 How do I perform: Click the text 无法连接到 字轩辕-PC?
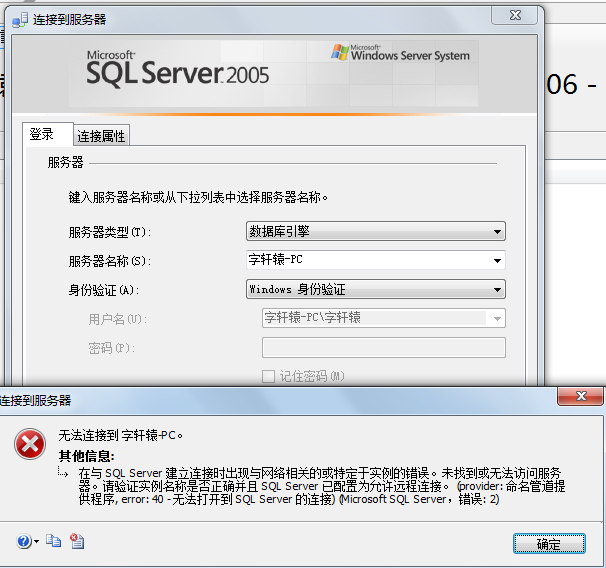120,435
